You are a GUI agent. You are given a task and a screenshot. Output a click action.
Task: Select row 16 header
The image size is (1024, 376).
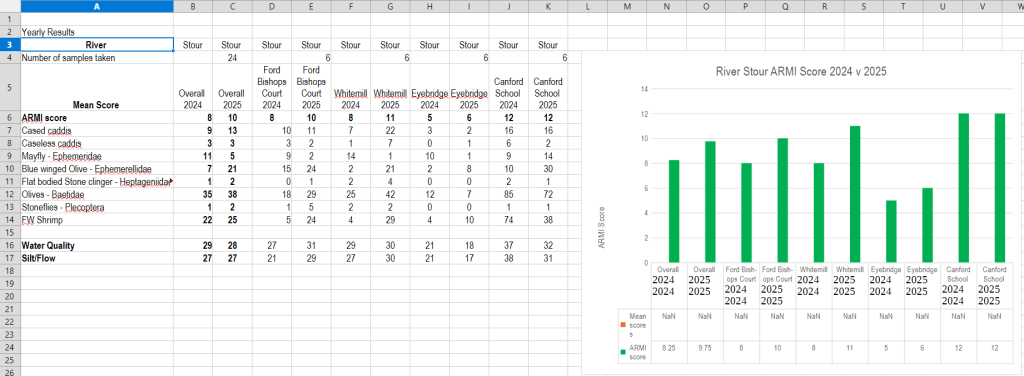tap(10, 246)
